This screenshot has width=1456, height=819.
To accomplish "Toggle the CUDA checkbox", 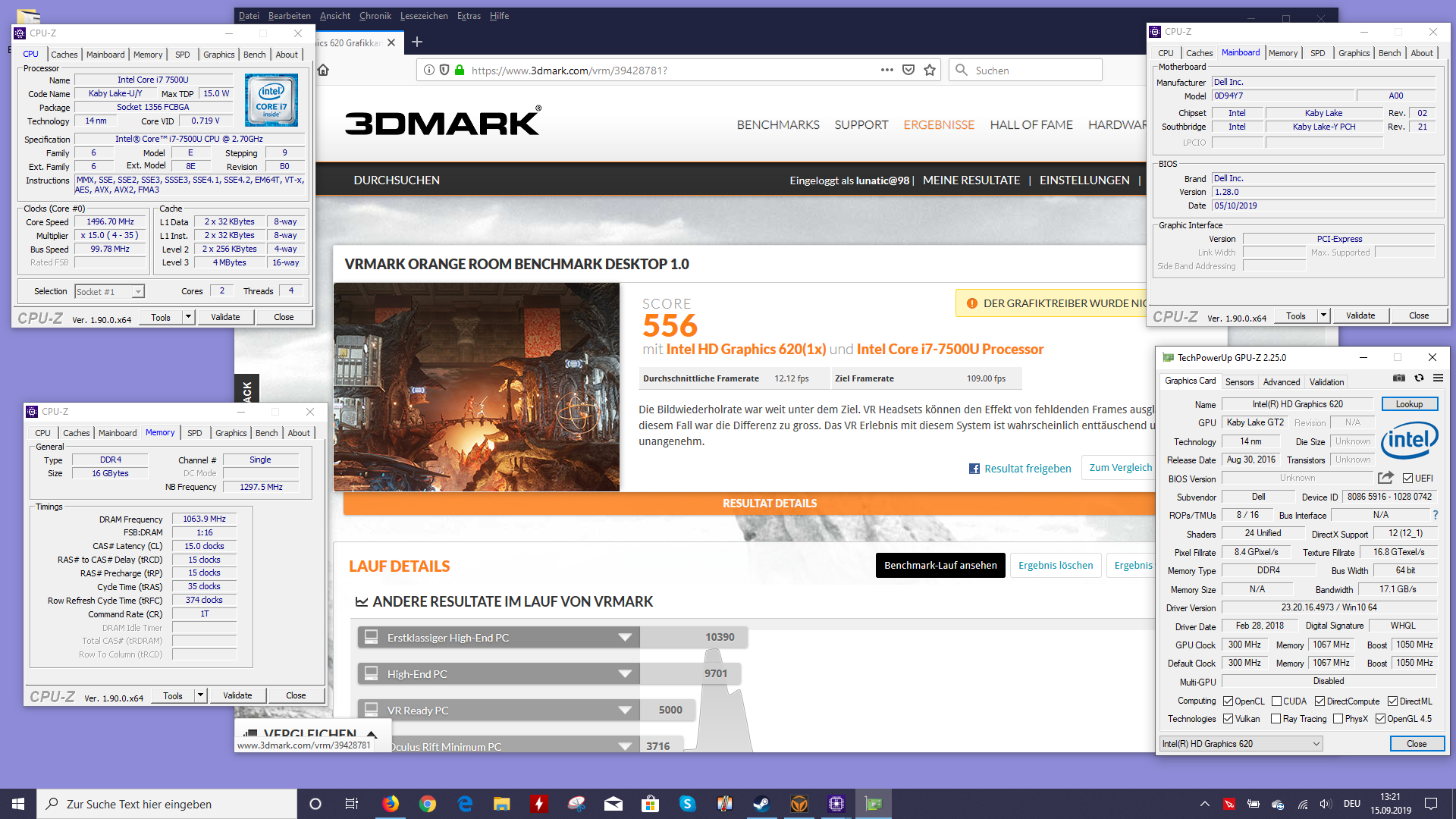I will [x=1276, y=701].
